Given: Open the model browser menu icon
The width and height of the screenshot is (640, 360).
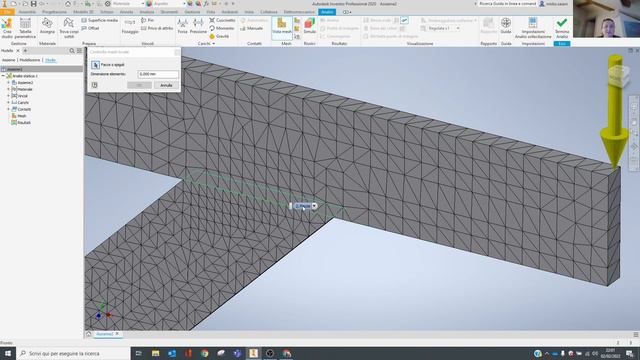Looking at the screenshot, I should pyautogui.click(x=79, y=51).
